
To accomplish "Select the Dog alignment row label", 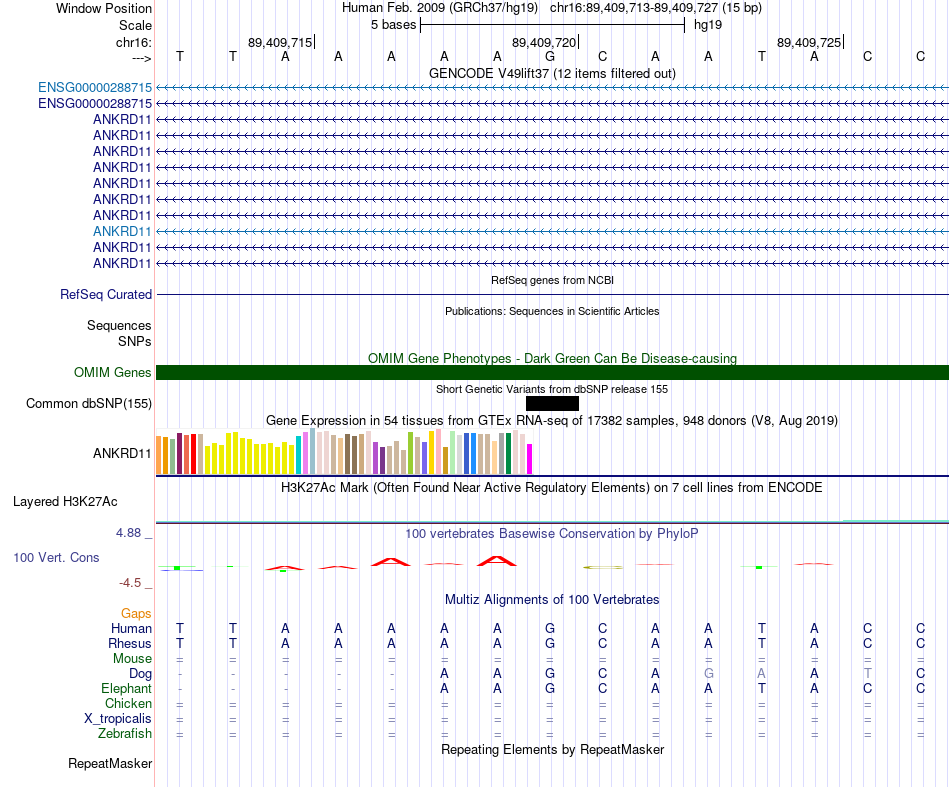I will click(141, 674).
